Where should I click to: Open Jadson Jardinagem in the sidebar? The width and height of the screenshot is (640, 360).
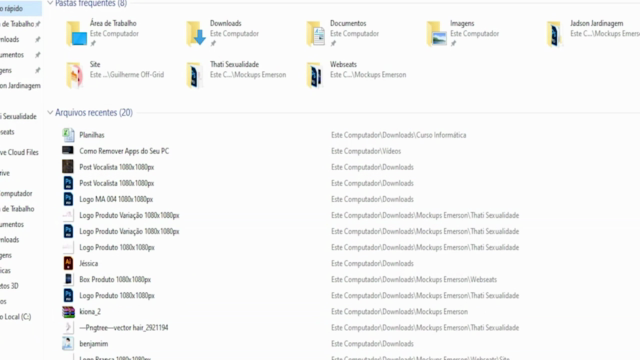(20, 86)
